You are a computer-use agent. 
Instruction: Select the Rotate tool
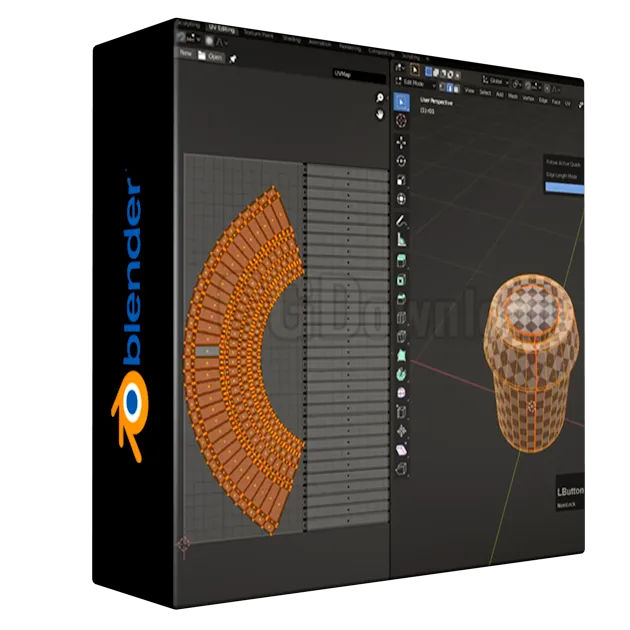pyautogui.click(x=401, y=161)
